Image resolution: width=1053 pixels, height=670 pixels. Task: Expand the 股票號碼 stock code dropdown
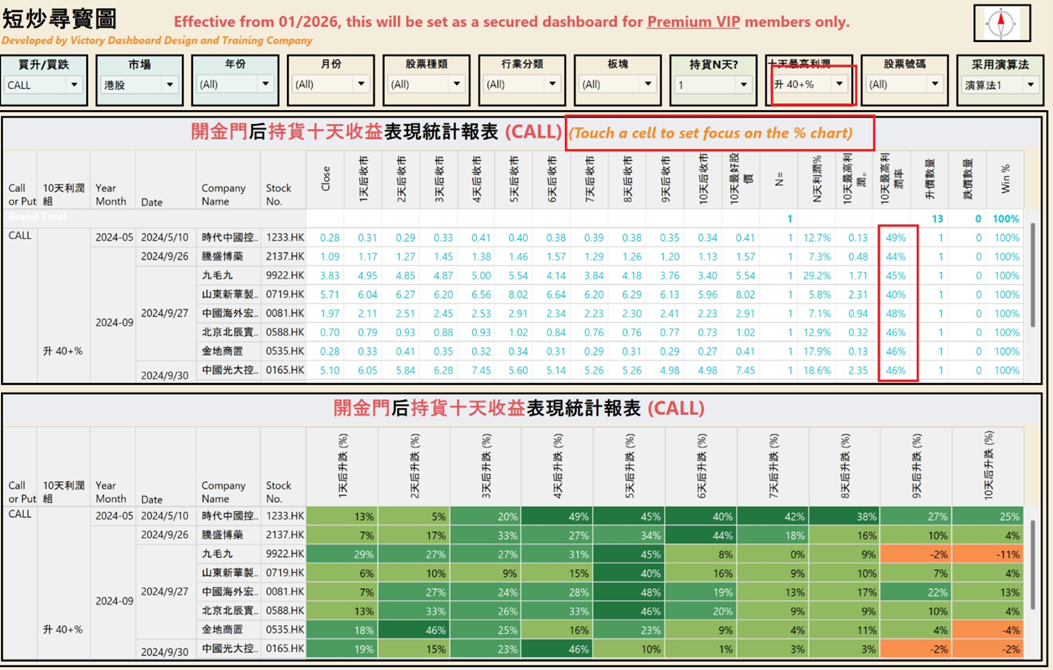[x=935, y=85]
